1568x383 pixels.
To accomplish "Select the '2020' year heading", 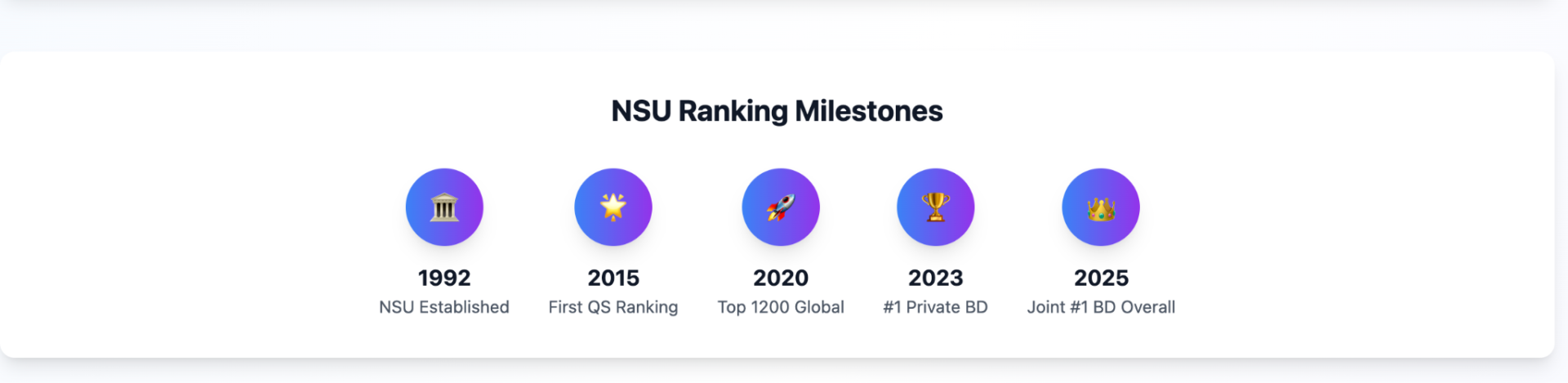I will [x=781, y=278].
